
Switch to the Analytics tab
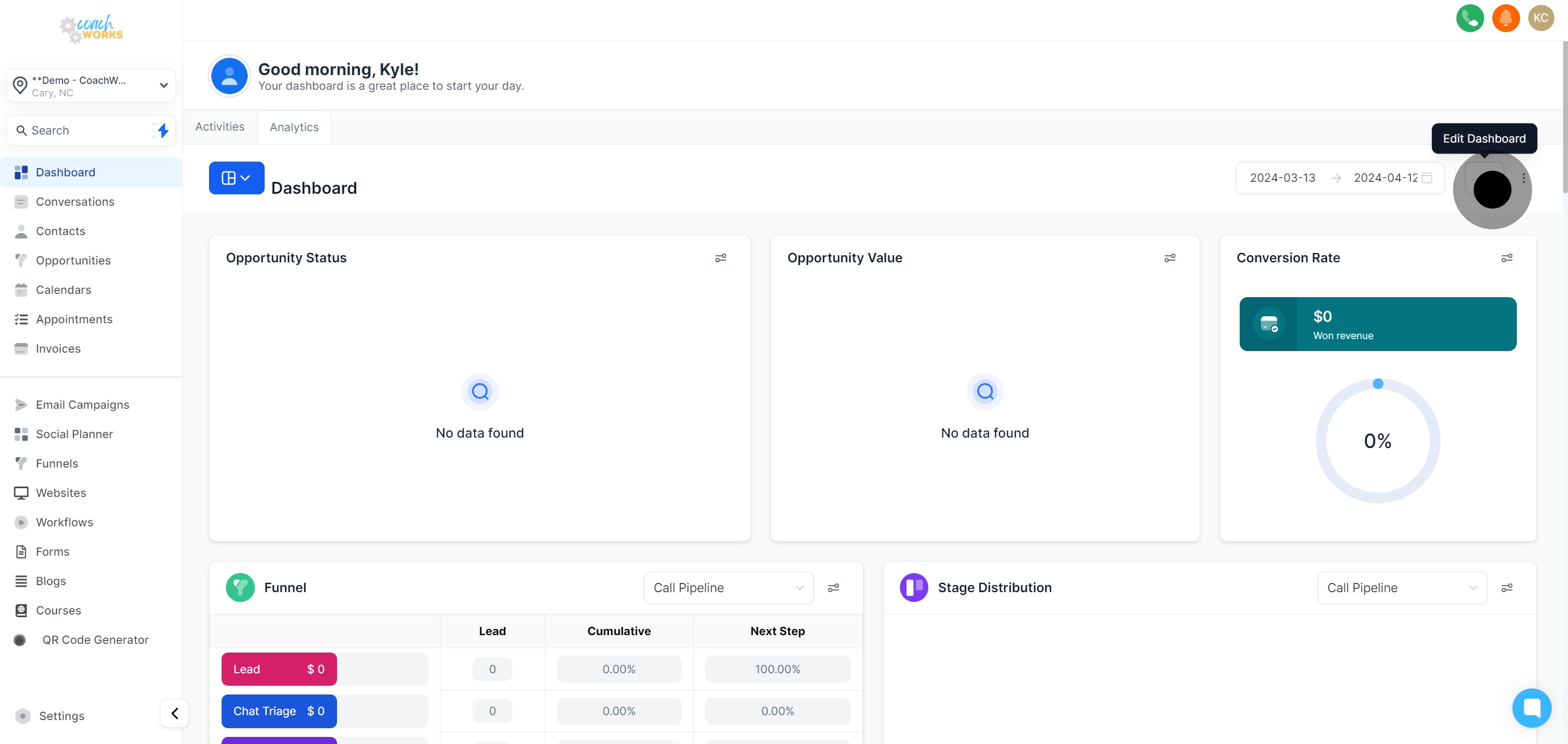click(x=294, y=127)
